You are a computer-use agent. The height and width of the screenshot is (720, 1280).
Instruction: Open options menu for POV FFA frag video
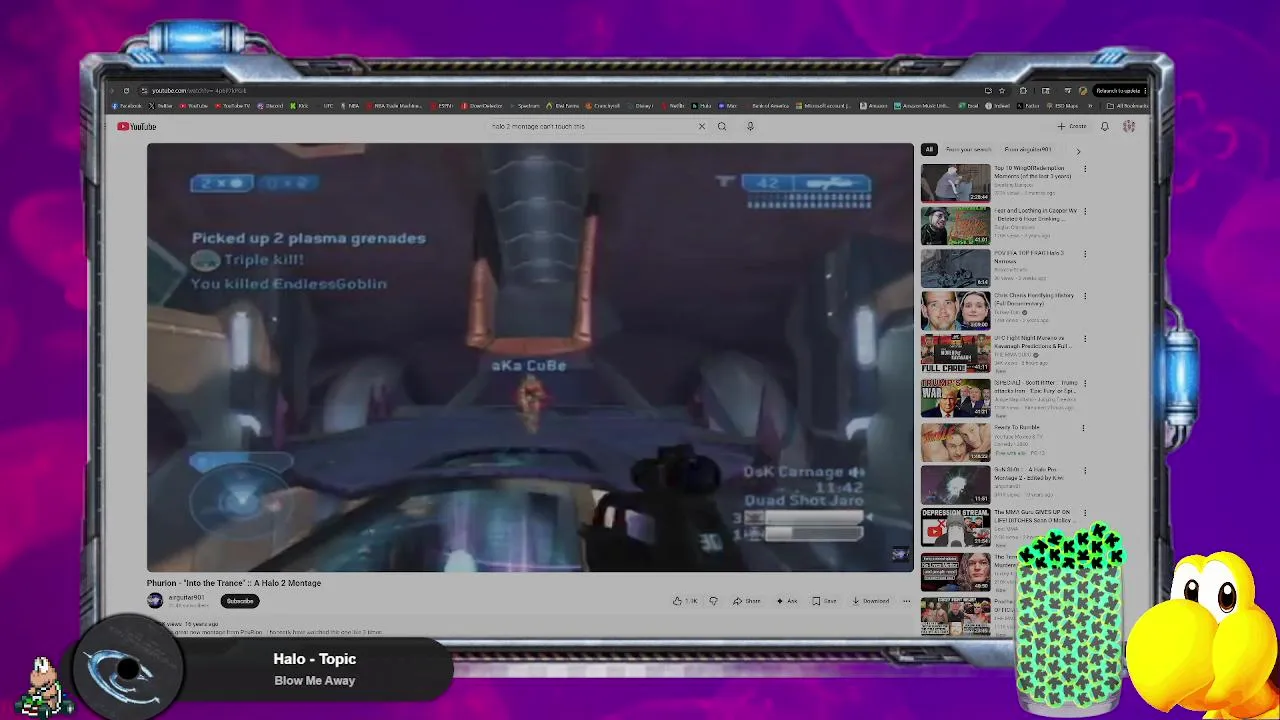pos(1085,255)
